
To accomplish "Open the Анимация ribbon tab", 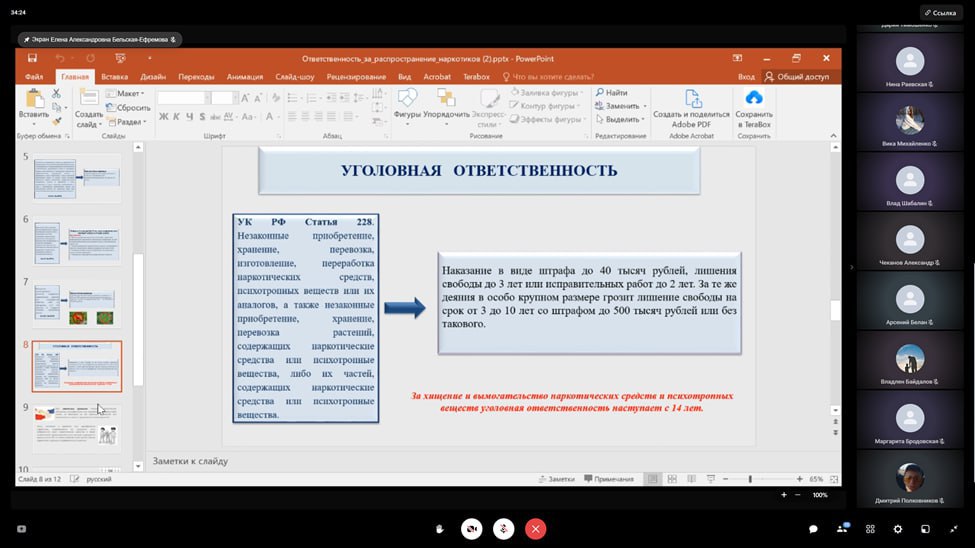I will tap(244, 76).
